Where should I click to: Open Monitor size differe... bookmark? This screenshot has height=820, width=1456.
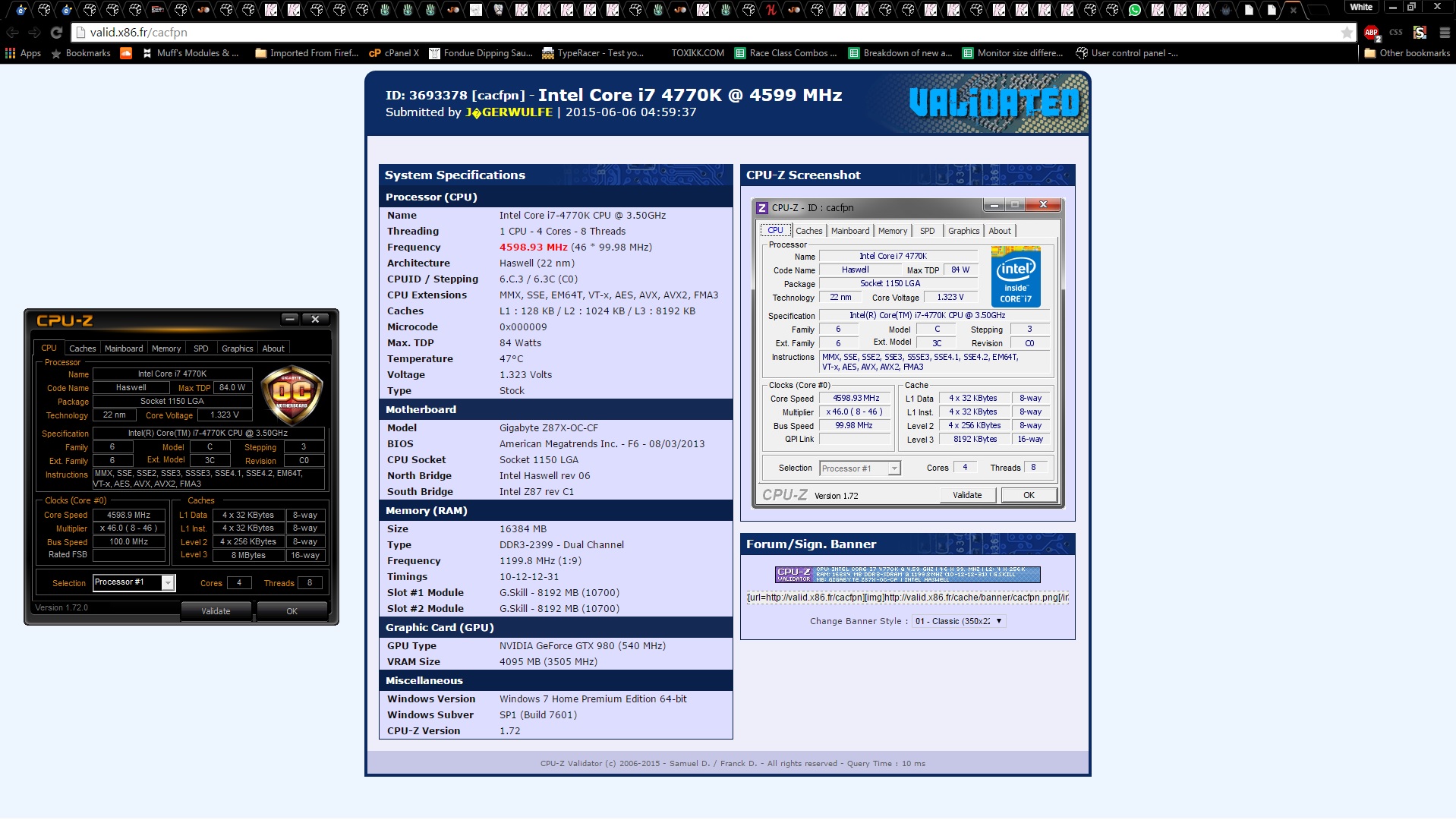pos(1013,53)
